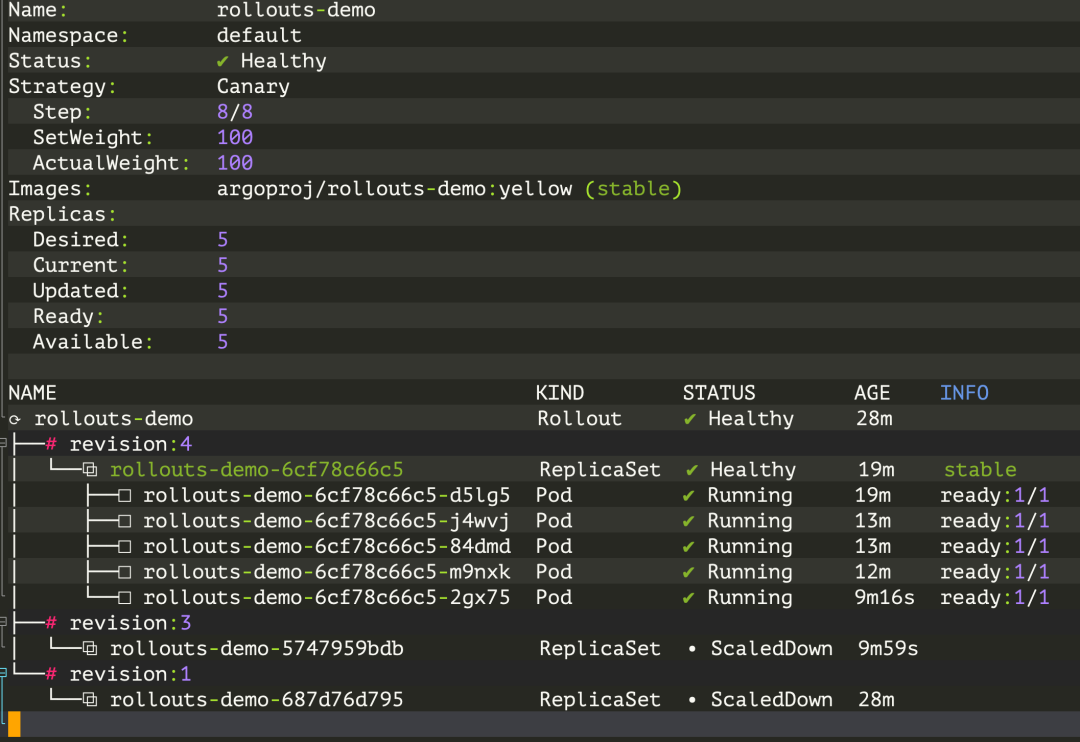The image size is (1080, 742).
Task: Click the "Rollout" kind cell
Action: 579,419
